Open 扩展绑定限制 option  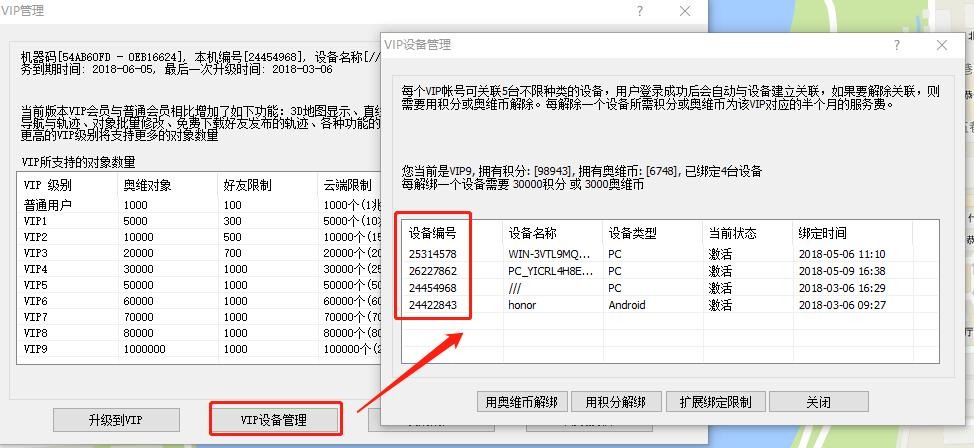(x=716, y=401)
